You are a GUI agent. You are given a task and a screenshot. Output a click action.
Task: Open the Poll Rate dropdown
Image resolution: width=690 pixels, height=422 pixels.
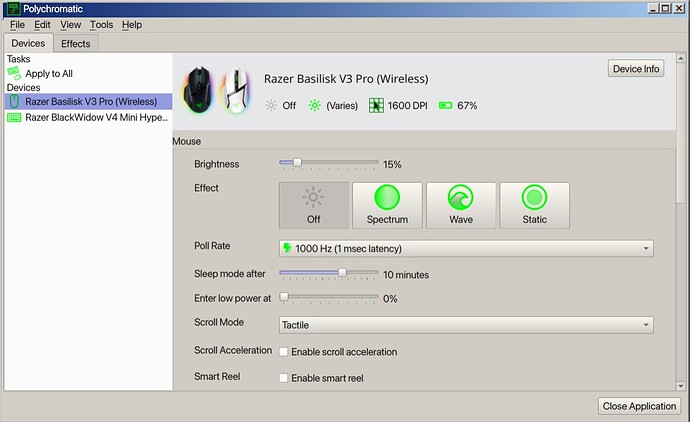coord(466,248)
